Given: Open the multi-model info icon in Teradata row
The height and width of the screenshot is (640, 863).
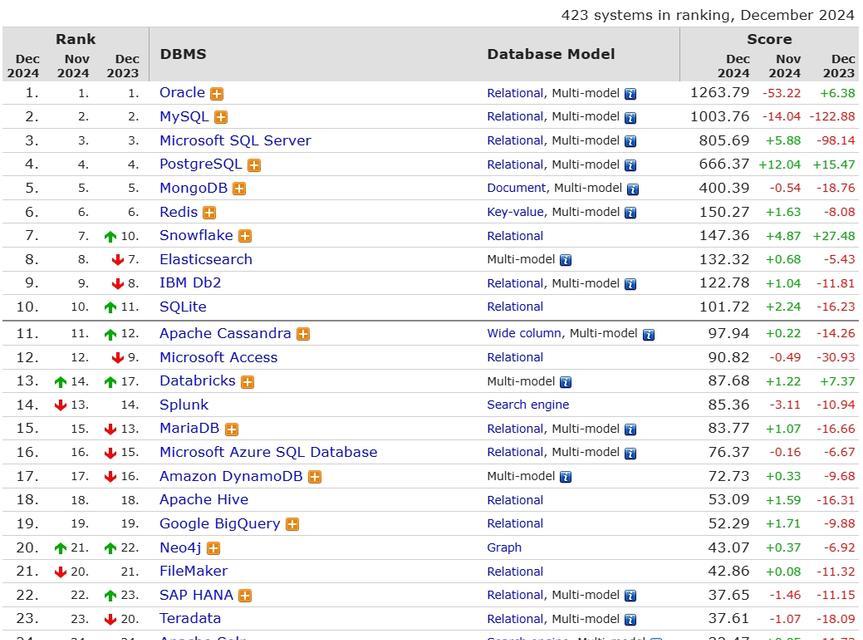Looking at the screenshot, I should point(631,620).
